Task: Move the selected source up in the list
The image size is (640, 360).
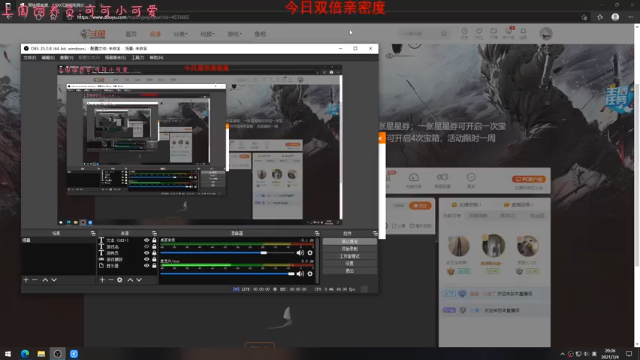Action: (130, 280)
